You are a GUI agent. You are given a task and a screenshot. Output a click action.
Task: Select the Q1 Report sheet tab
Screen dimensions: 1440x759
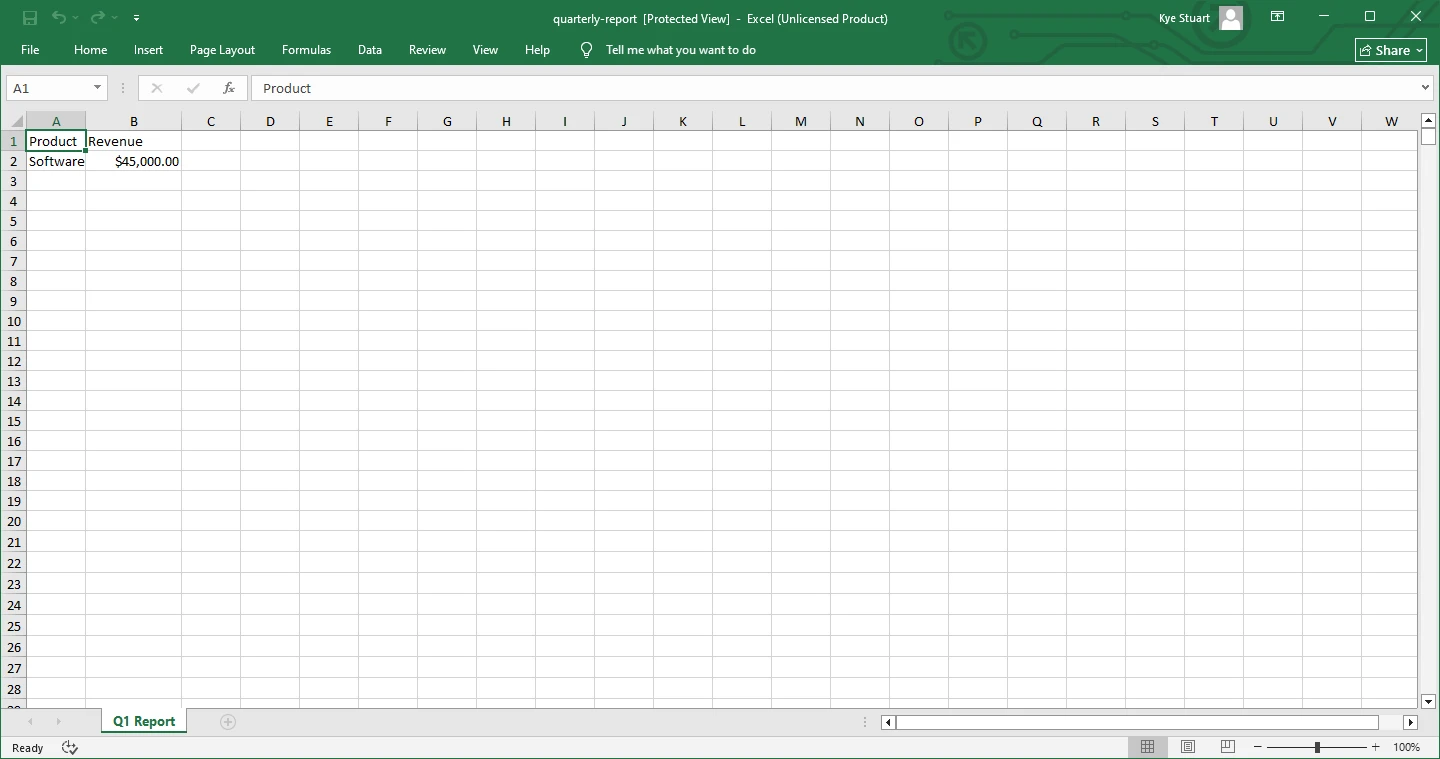point(144,721)
